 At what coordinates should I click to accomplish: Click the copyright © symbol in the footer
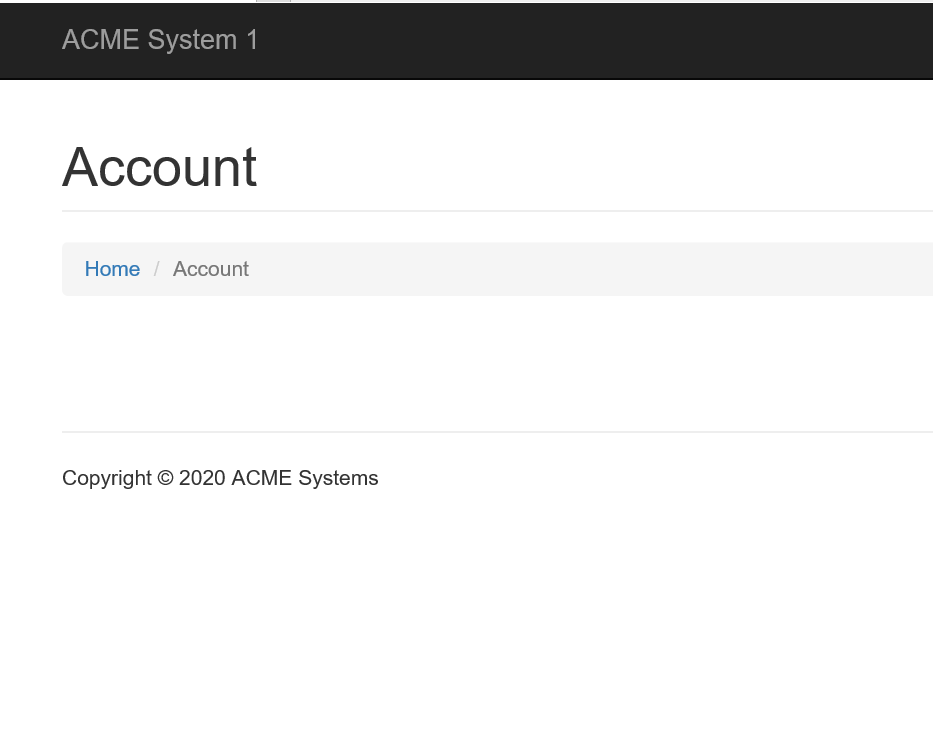165,478
